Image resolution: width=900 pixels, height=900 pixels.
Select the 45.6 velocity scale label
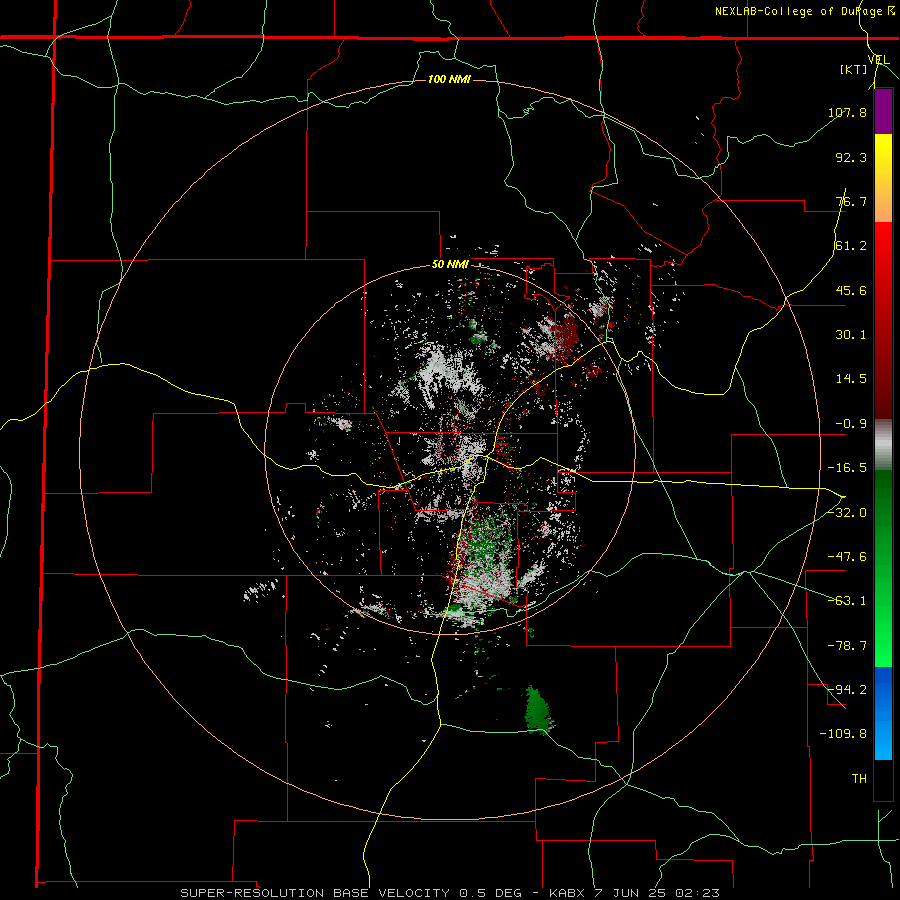(x=851, y=290)
